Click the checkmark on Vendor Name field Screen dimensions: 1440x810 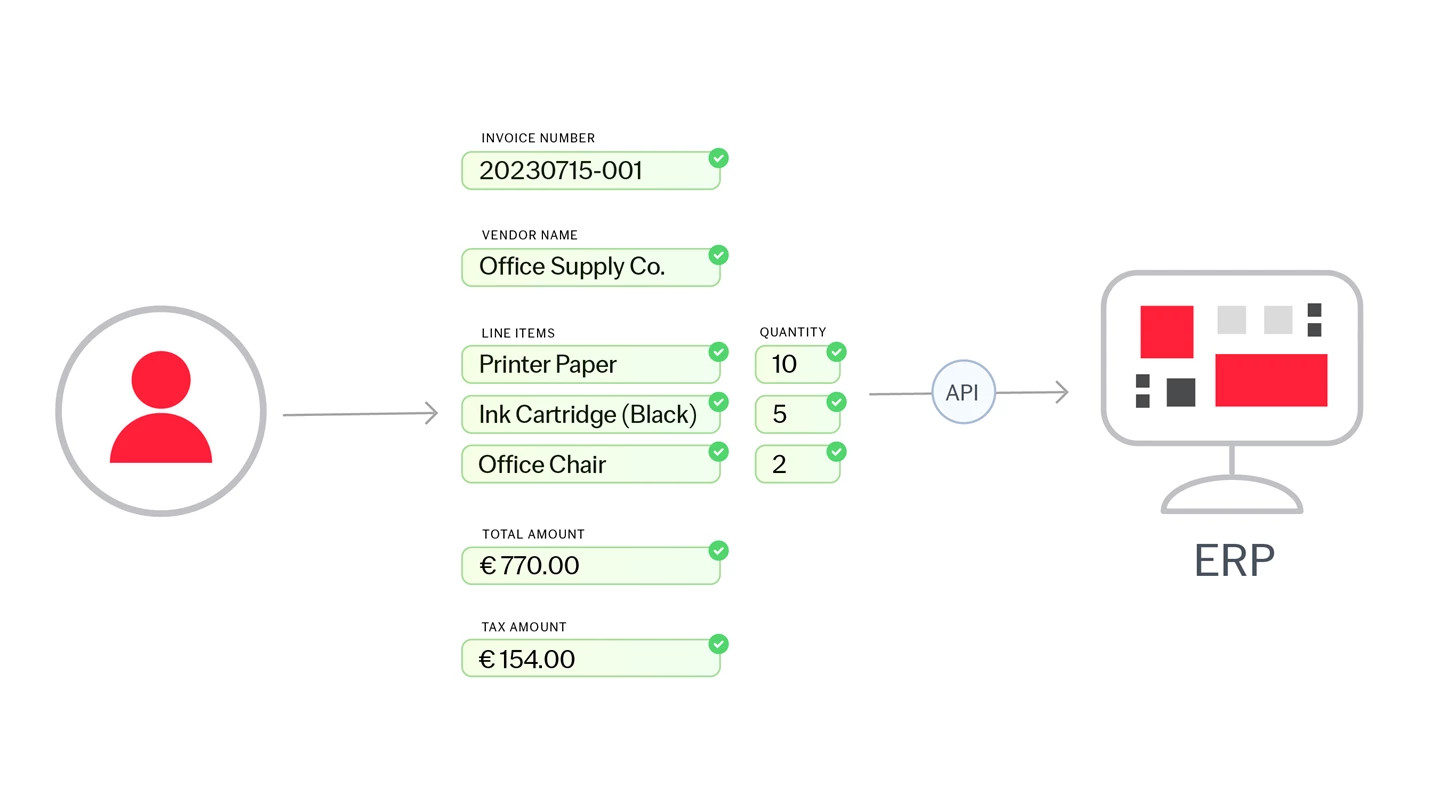[718, 255]
